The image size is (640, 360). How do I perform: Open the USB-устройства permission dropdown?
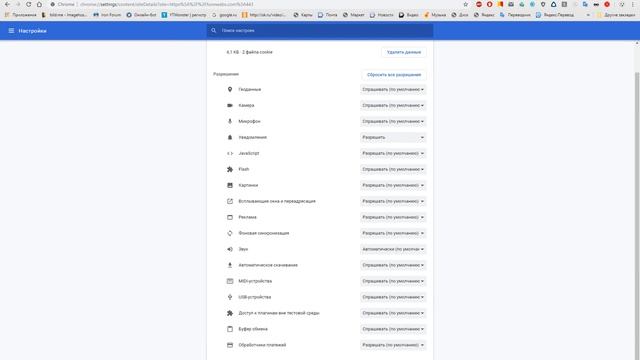(x=393, y=297)
